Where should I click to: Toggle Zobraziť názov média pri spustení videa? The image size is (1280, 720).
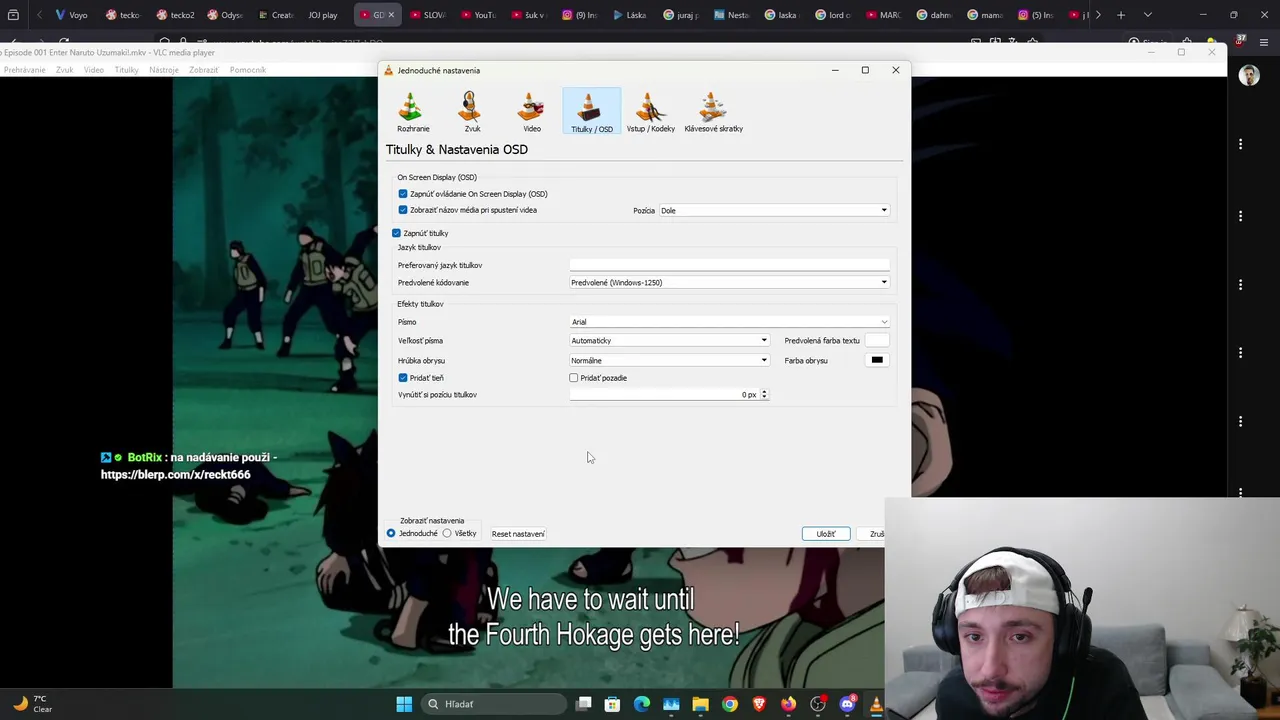(403, 210)
